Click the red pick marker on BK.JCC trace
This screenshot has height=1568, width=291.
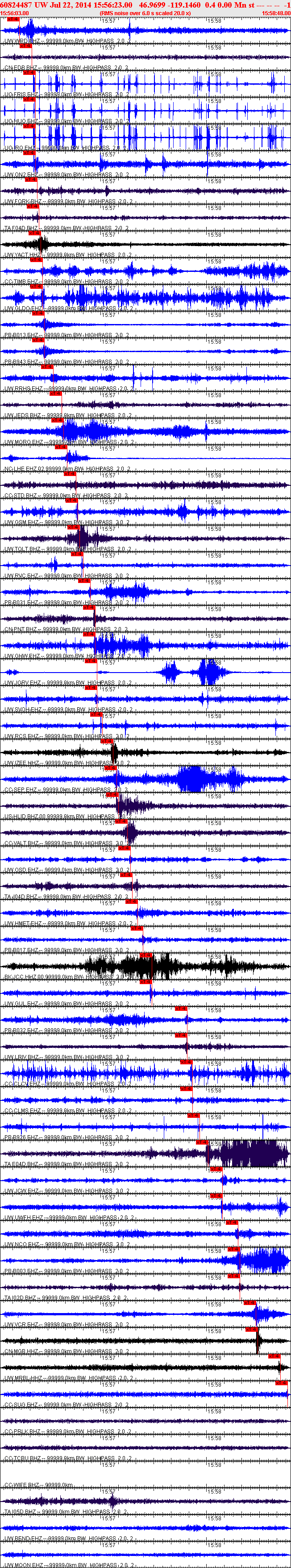146,956
